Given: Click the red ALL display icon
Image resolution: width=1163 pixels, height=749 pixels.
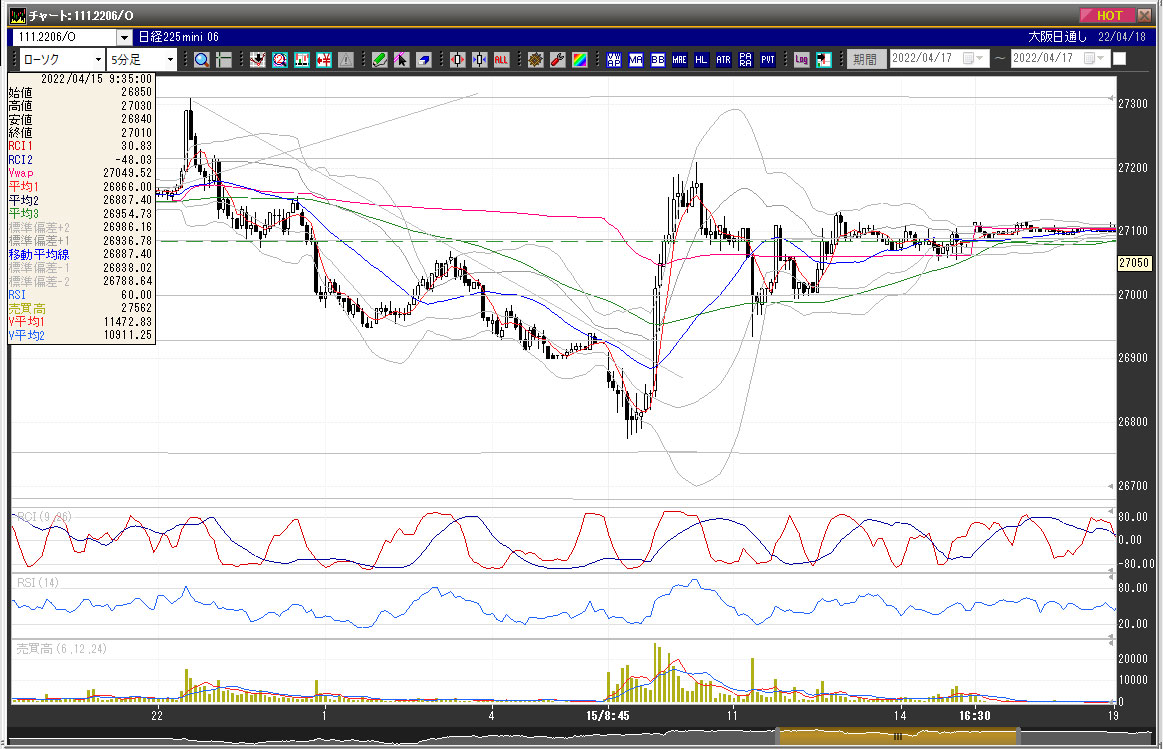Looking at the screenshot, I should [501, 60].
